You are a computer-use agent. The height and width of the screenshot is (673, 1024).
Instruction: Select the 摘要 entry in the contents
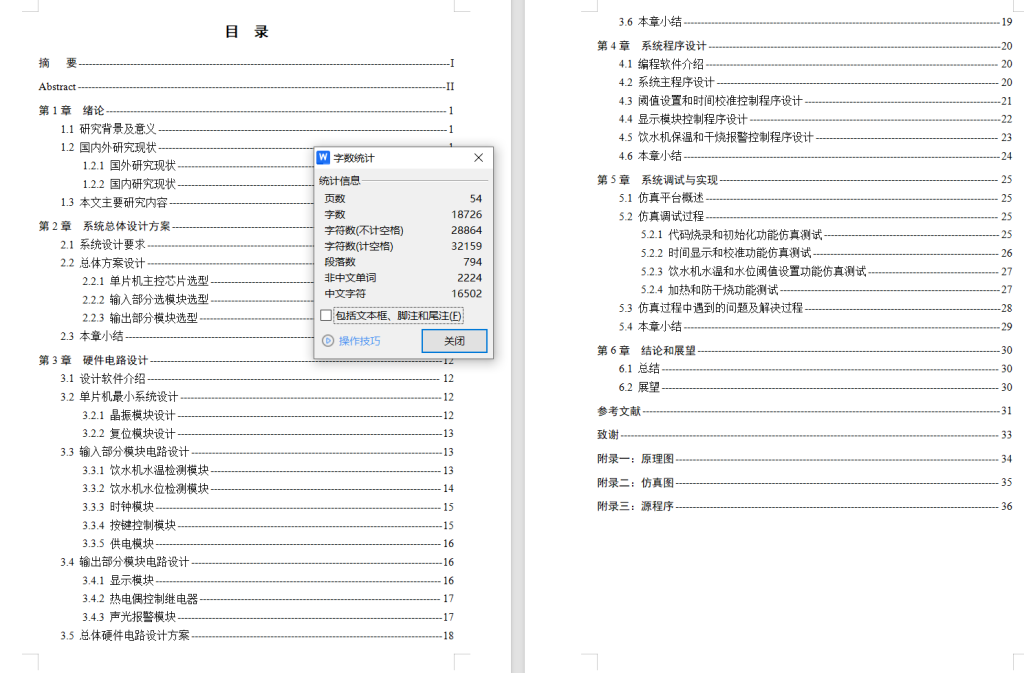coord(55,63)
